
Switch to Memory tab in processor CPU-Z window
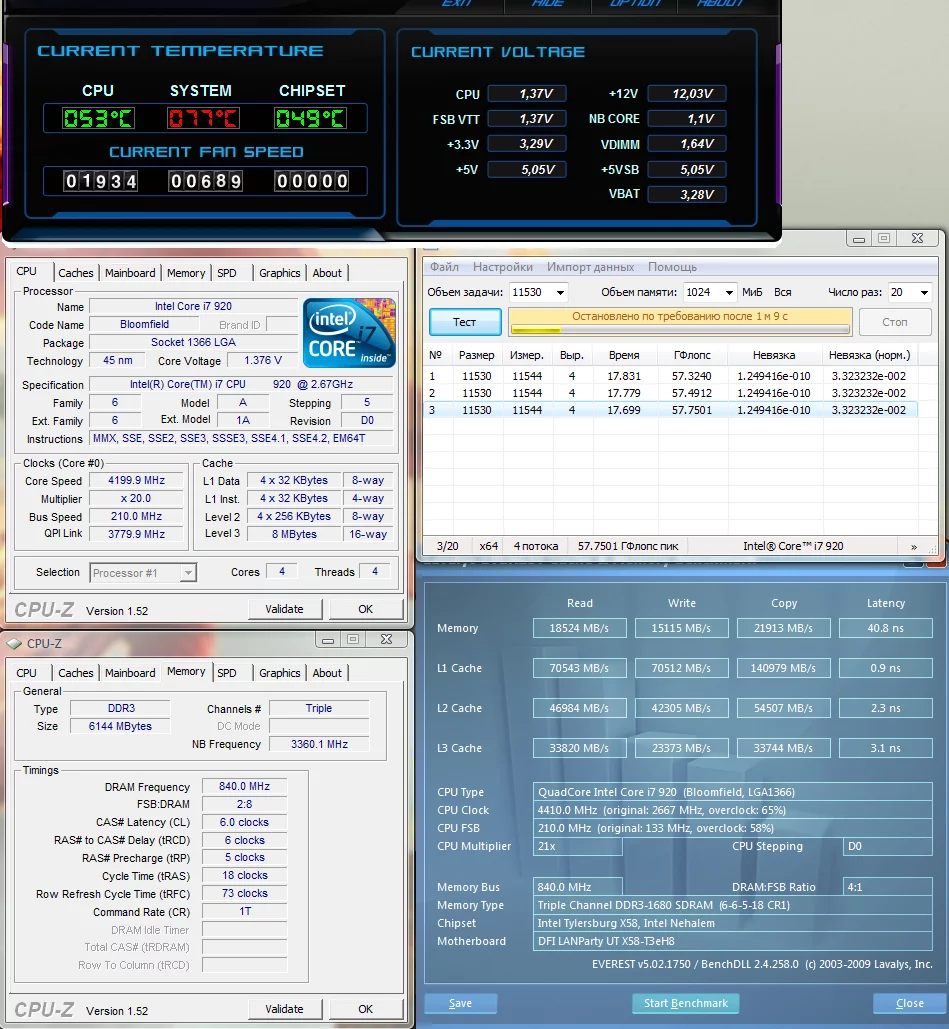click(186, 273)
